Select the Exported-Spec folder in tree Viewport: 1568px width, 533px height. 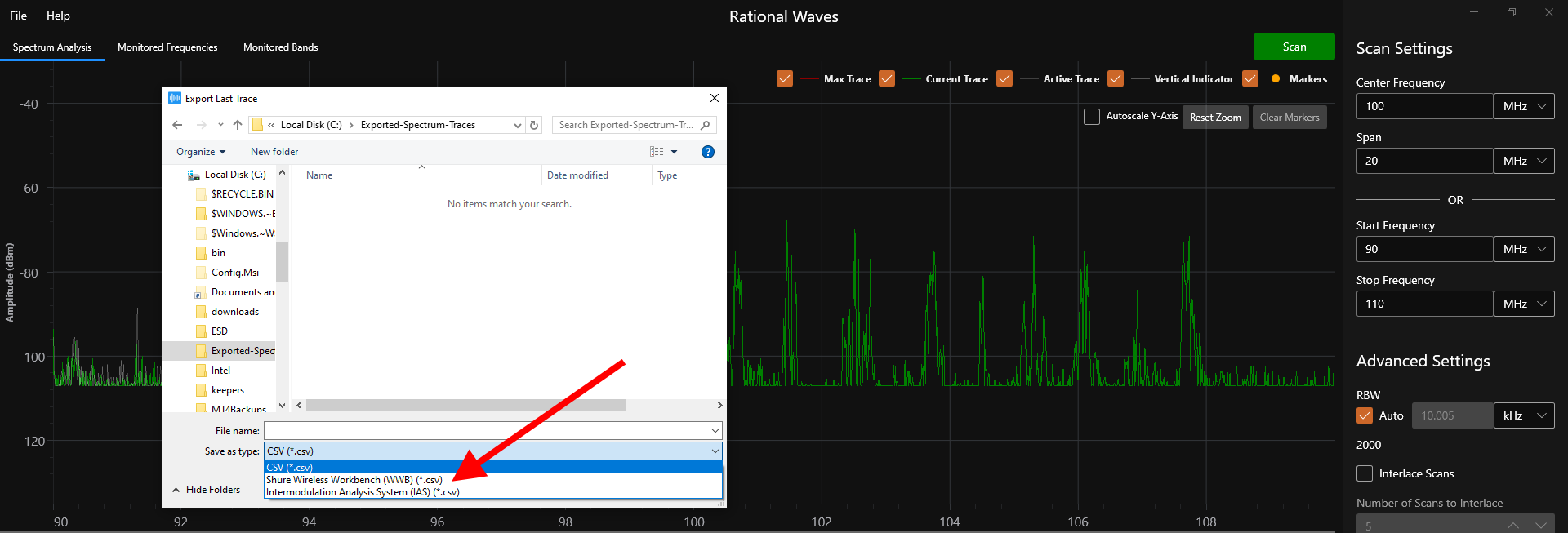tap(242, 351)
